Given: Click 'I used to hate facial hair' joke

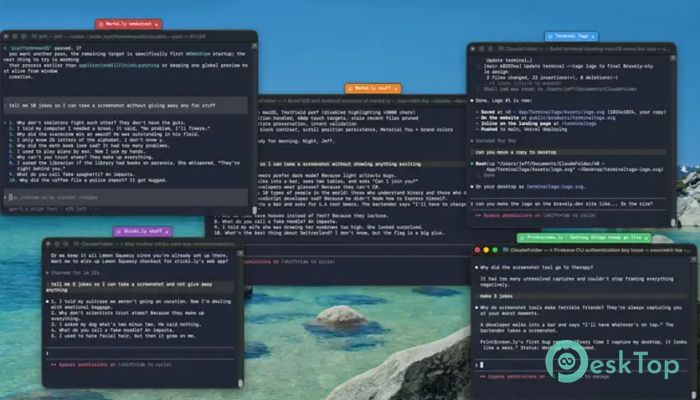Looking at the screenshot, I should point(123,336).
